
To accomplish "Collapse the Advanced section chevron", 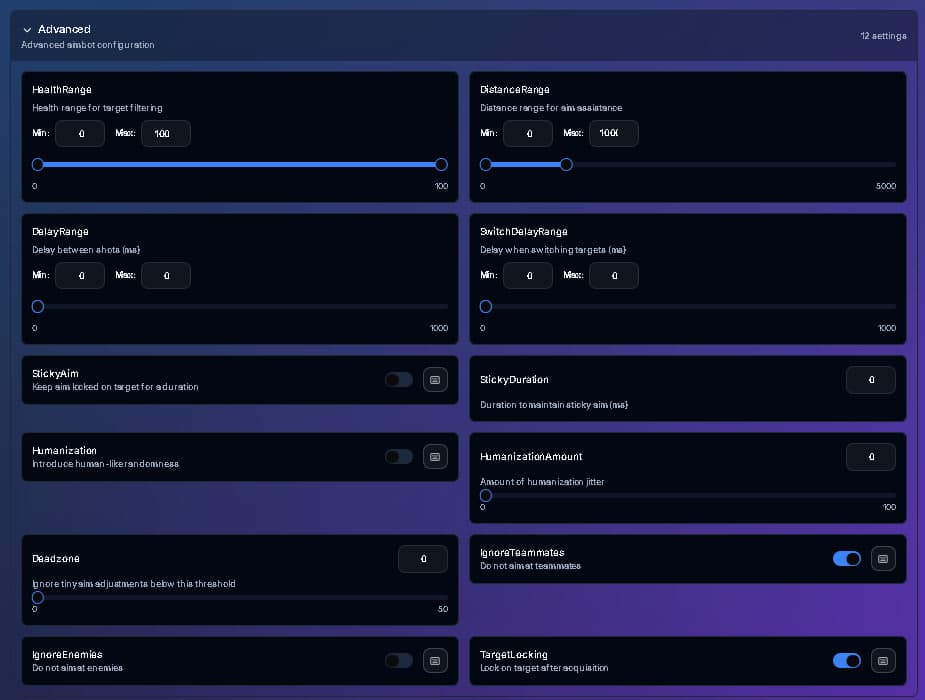I will pos(27,30).
